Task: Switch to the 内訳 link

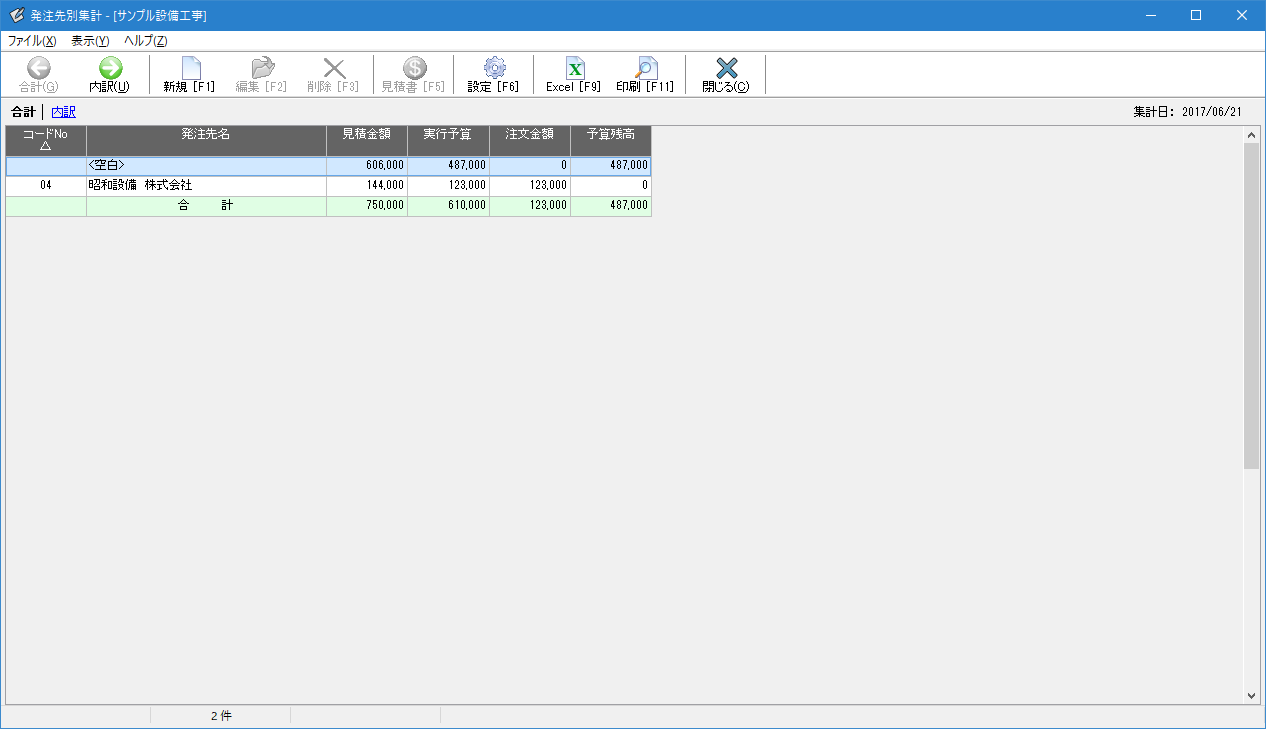Action: 64,112
